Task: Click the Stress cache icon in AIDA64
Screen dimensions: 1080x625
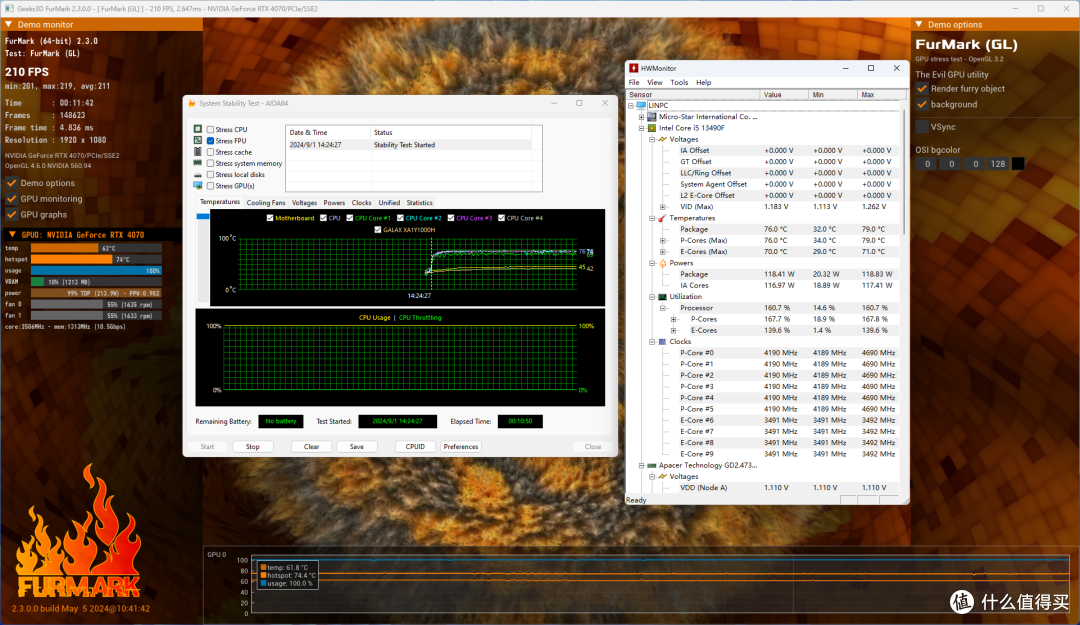Action: 198,152
